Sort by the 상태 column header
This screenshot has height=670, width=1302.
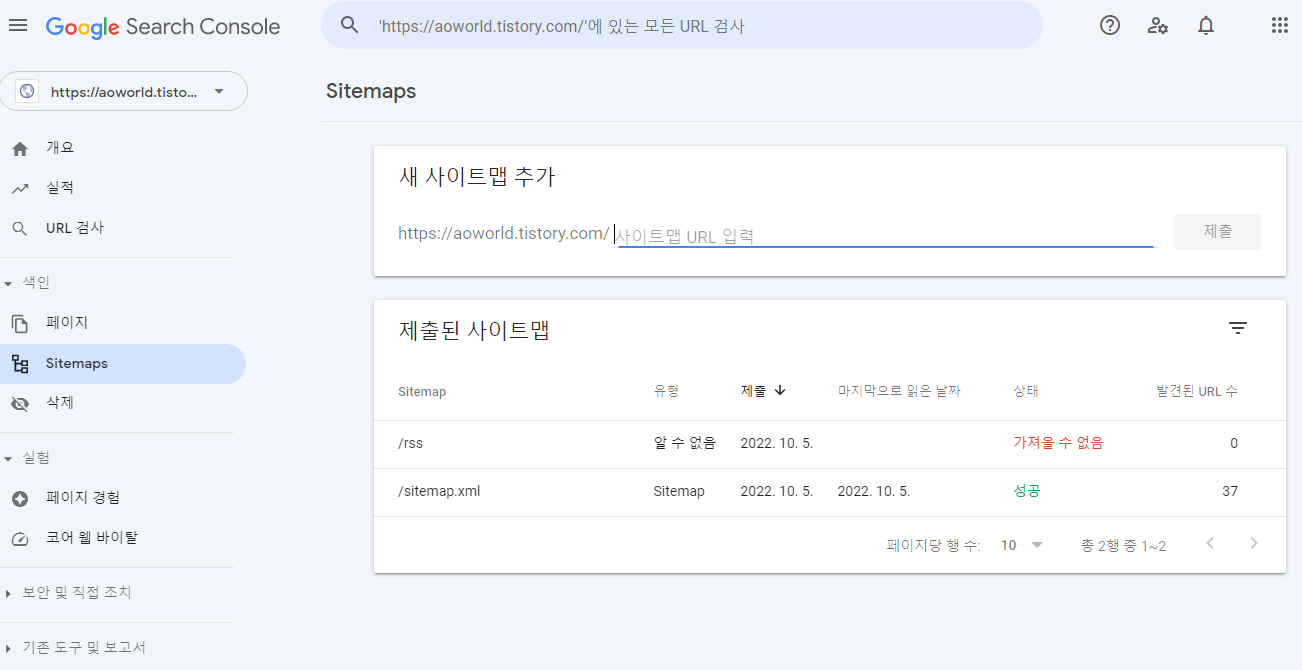point(1026,391)
